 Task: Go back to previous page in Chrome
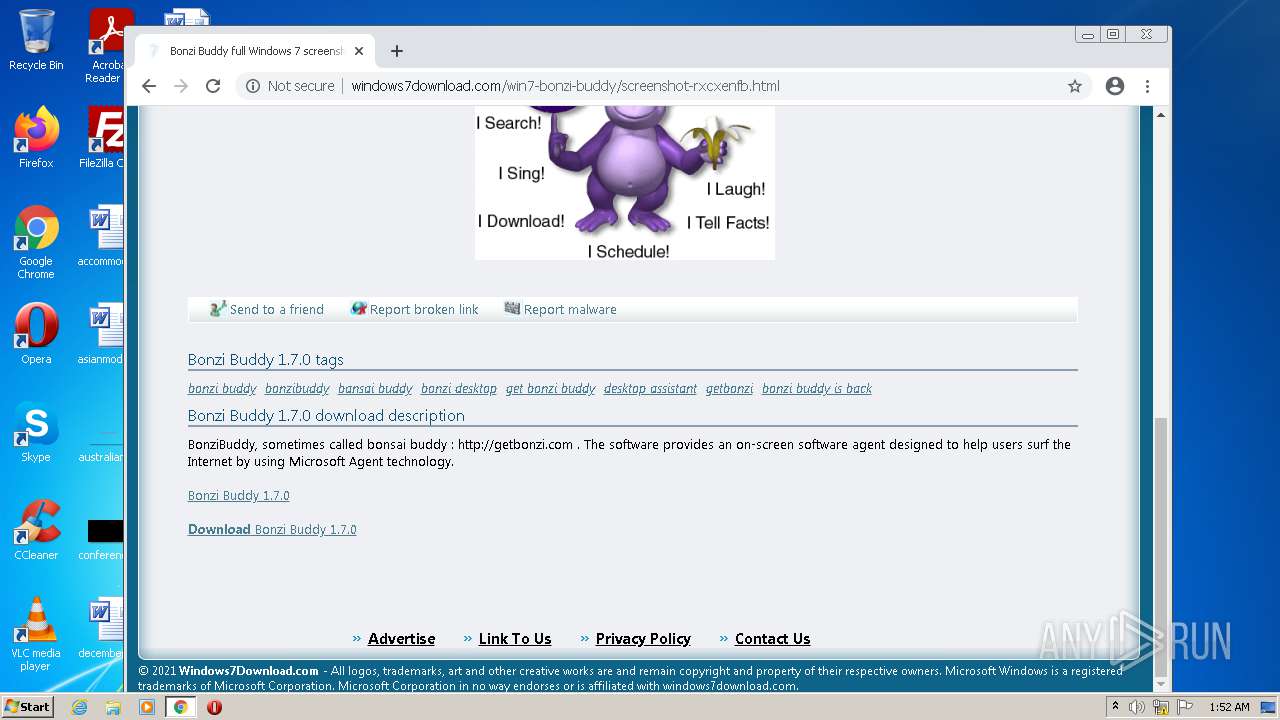(149, 86)
